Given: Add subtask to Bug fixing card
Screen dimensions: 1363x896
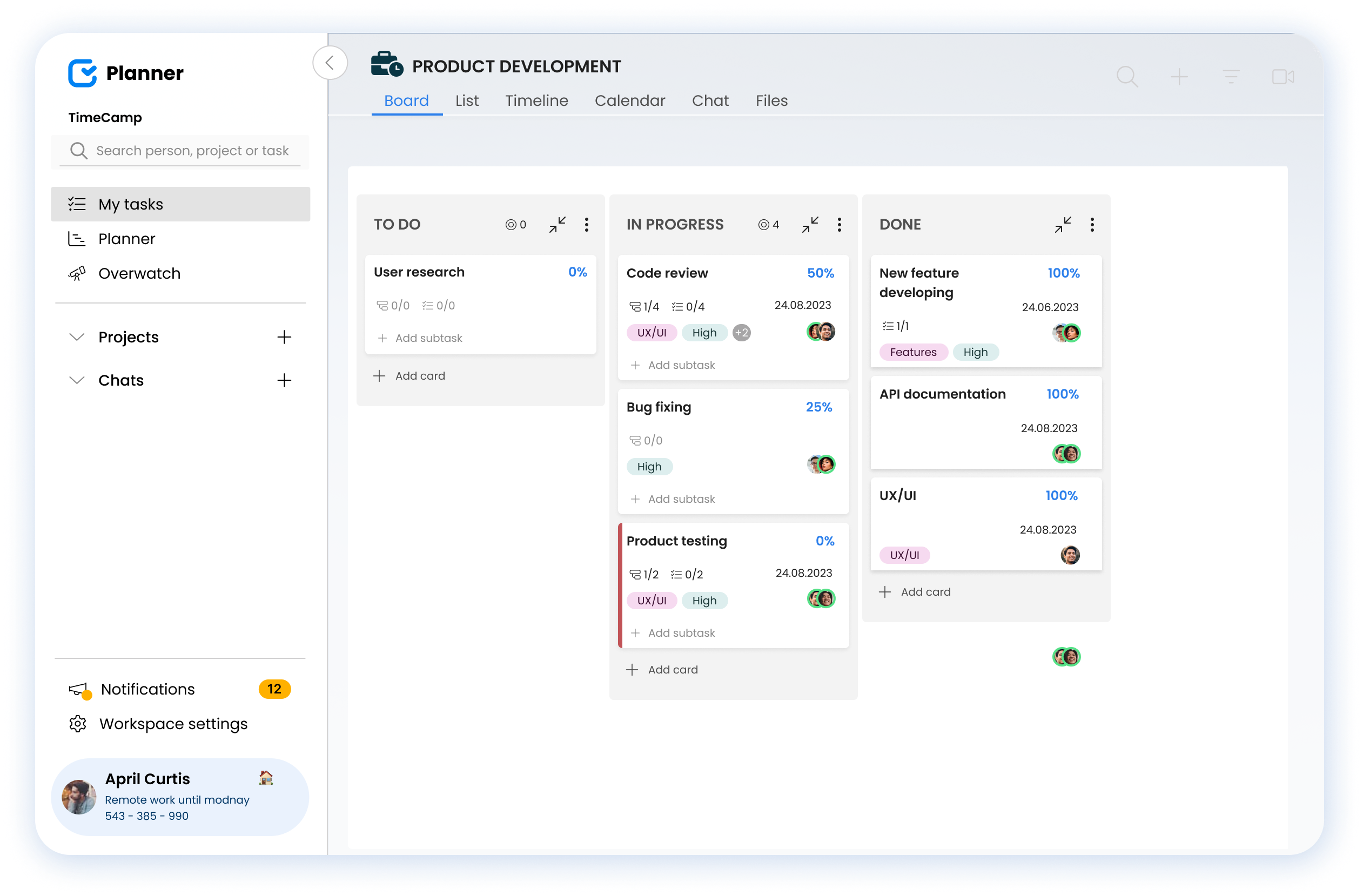Looking at the screenshot, I should [673, 499].
